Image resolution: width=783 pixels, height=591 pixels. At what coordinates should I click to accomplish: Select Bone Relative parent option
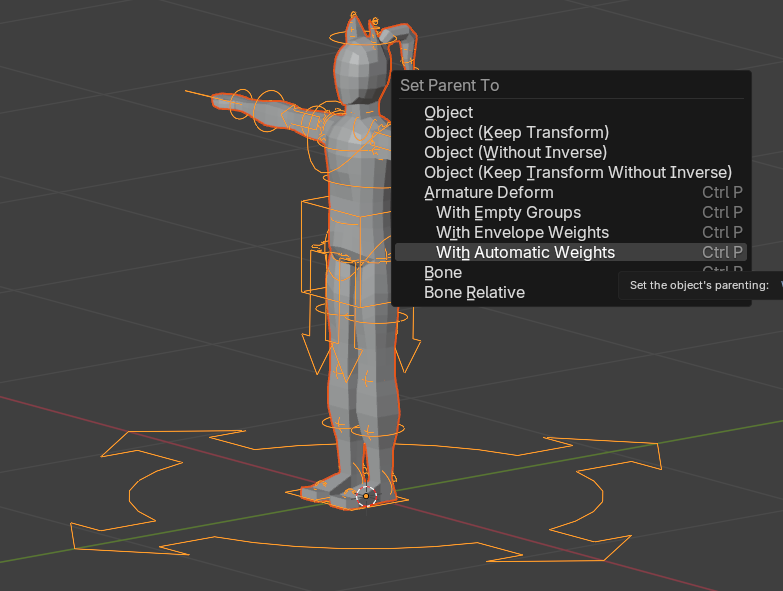tap(474, 293)
